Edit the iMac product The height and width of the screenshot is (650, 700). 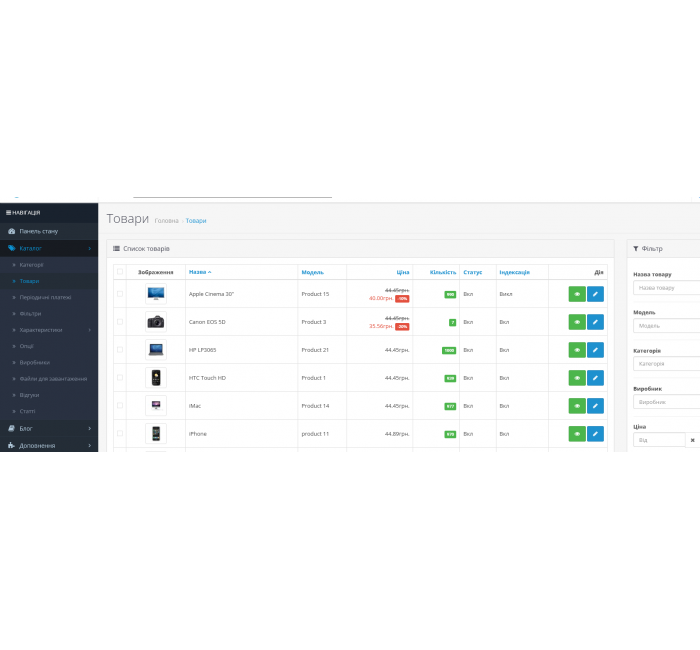point(595,406)
